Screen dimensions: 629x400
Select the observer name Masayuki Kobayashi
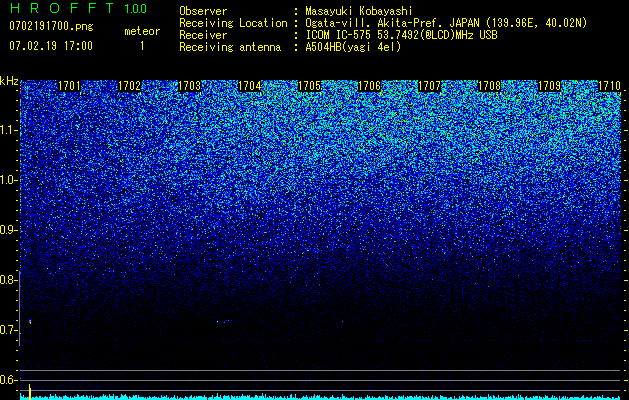click(x=359, y=11)
